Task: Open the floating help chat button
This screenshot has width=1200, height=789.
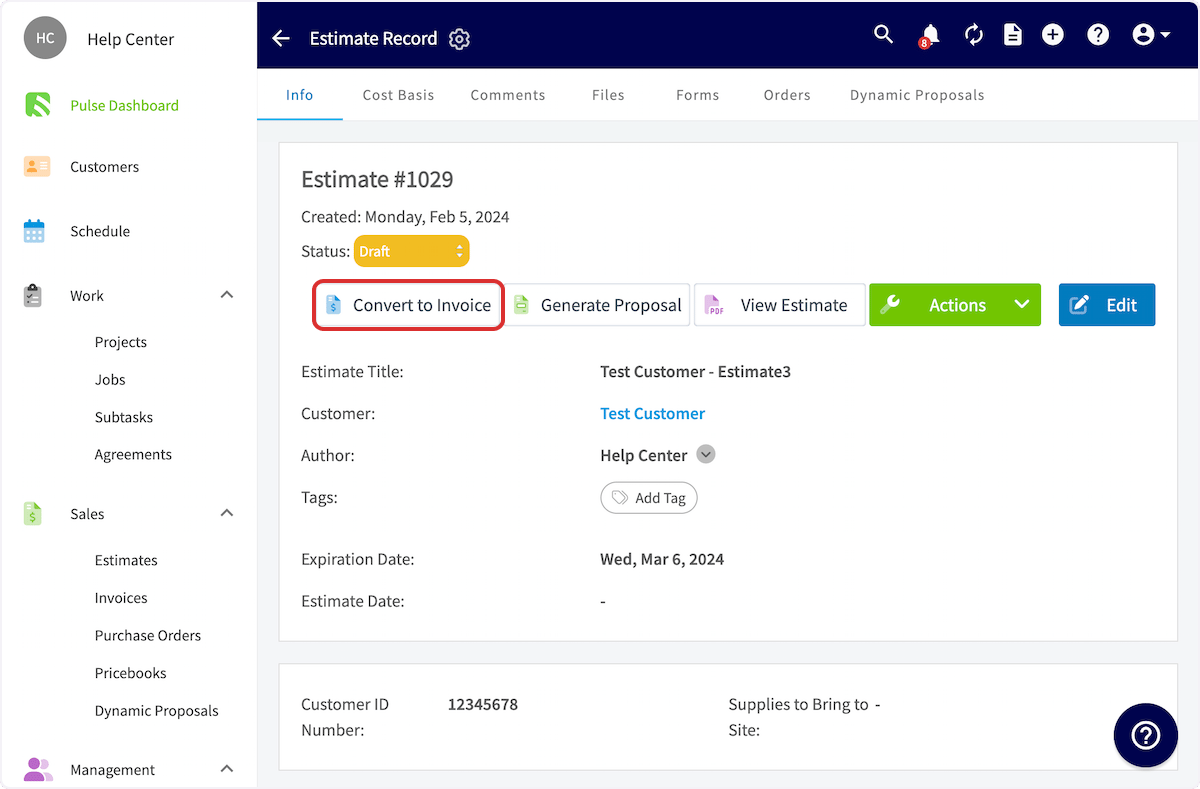Action: click(x=1146, y=735)
